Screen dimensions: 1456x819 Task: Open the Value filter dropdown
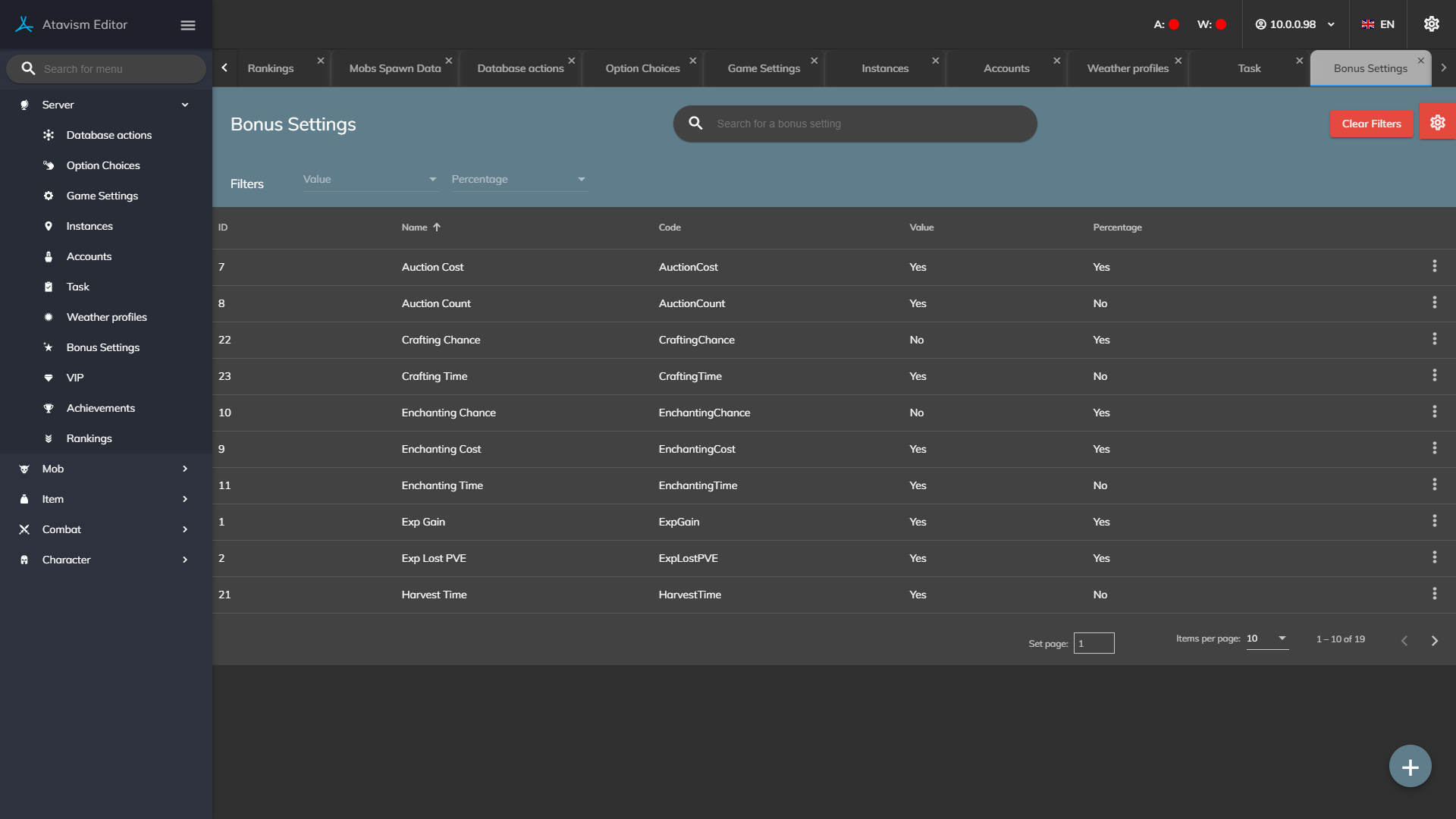pos(370,180)
